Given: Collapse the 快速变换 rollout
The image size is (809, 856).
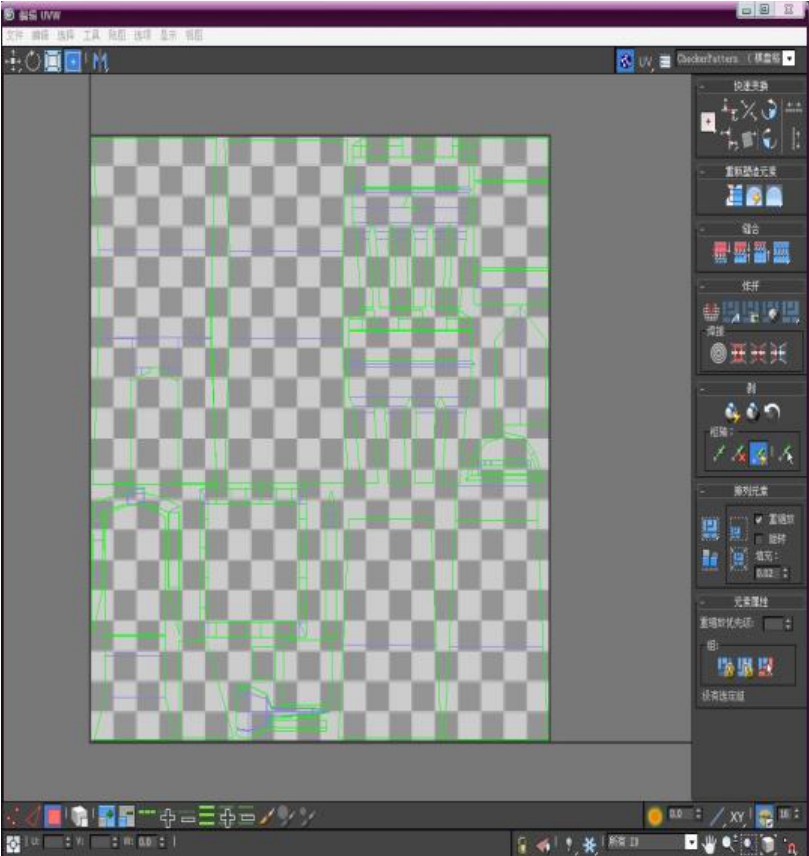Looking at the screenshot, I should [750, 86].
